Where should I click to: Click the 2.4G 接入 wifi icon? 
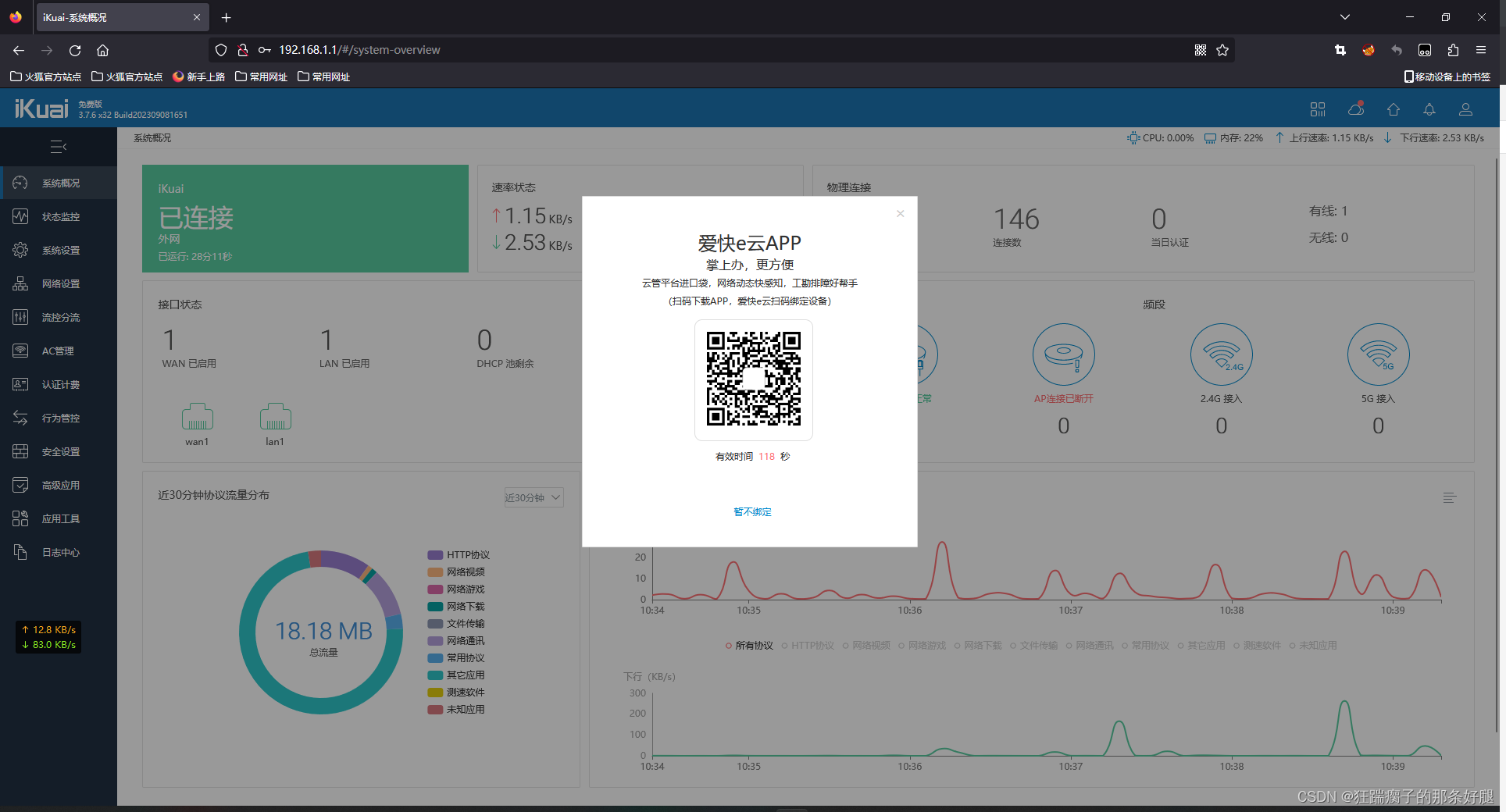[x=1222, y=354]
